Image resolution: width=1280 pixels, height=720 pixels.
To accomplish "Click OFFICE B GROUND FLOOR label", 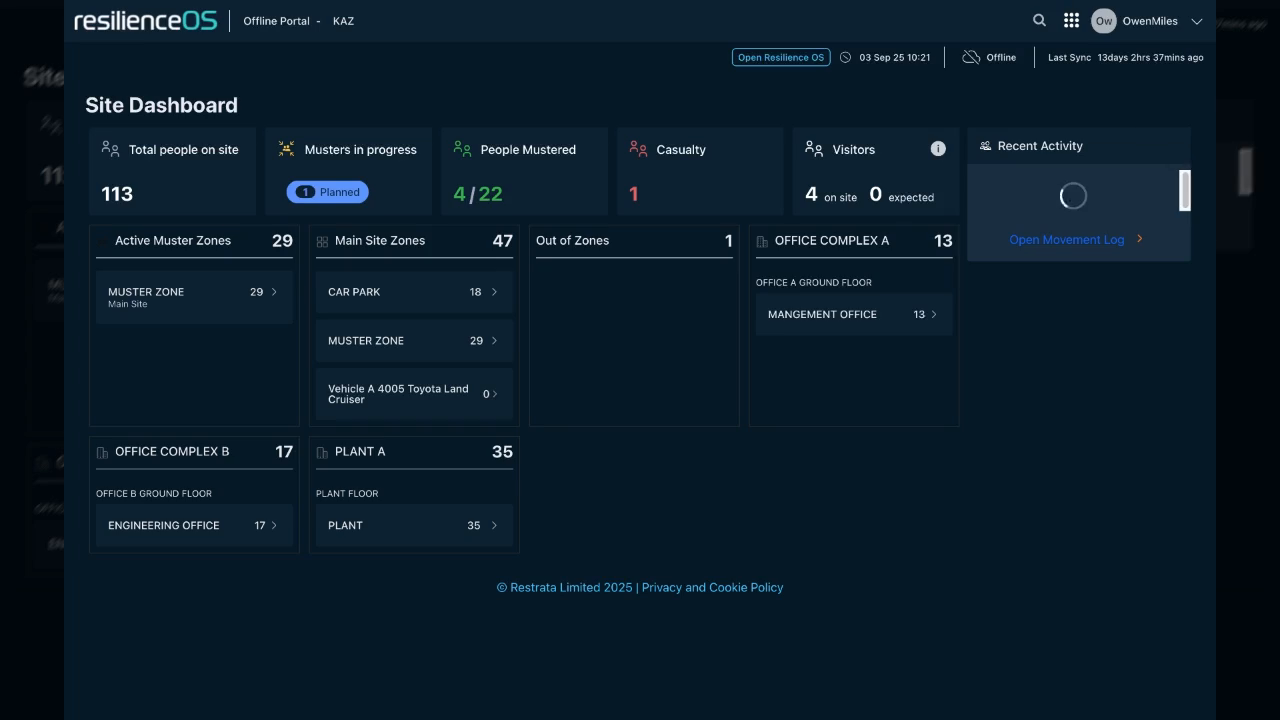I will click(x=154, y=493).
